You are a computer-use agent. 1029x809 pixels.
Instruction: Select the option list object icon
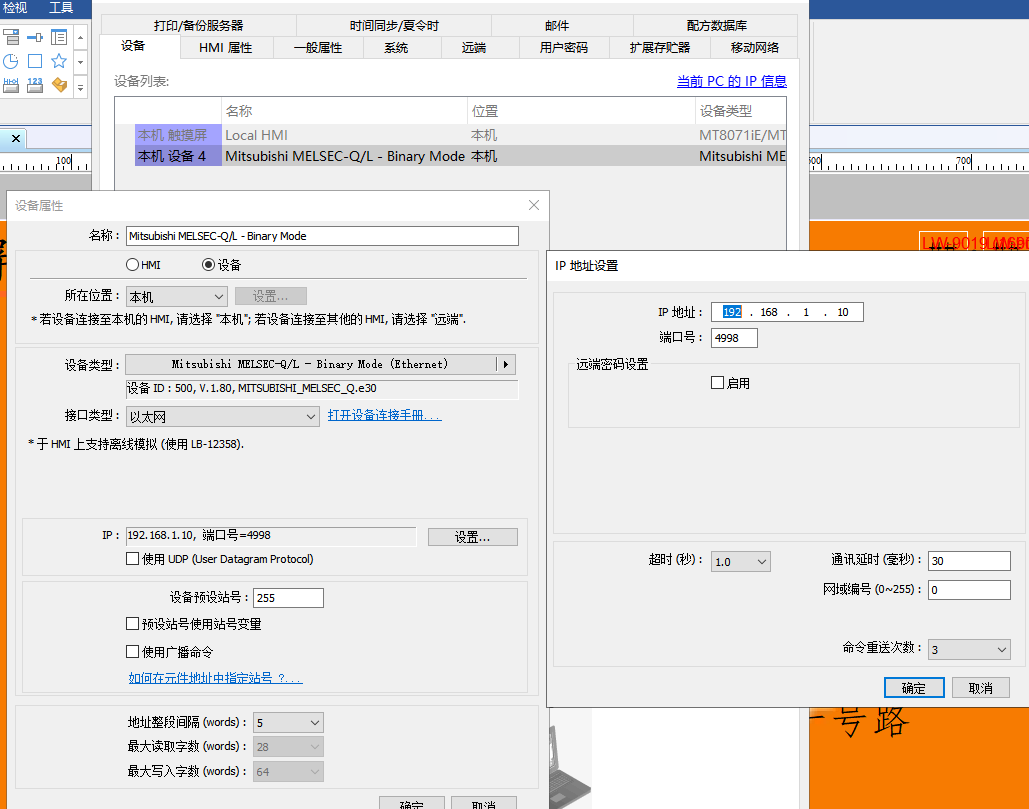click(59, 38)
